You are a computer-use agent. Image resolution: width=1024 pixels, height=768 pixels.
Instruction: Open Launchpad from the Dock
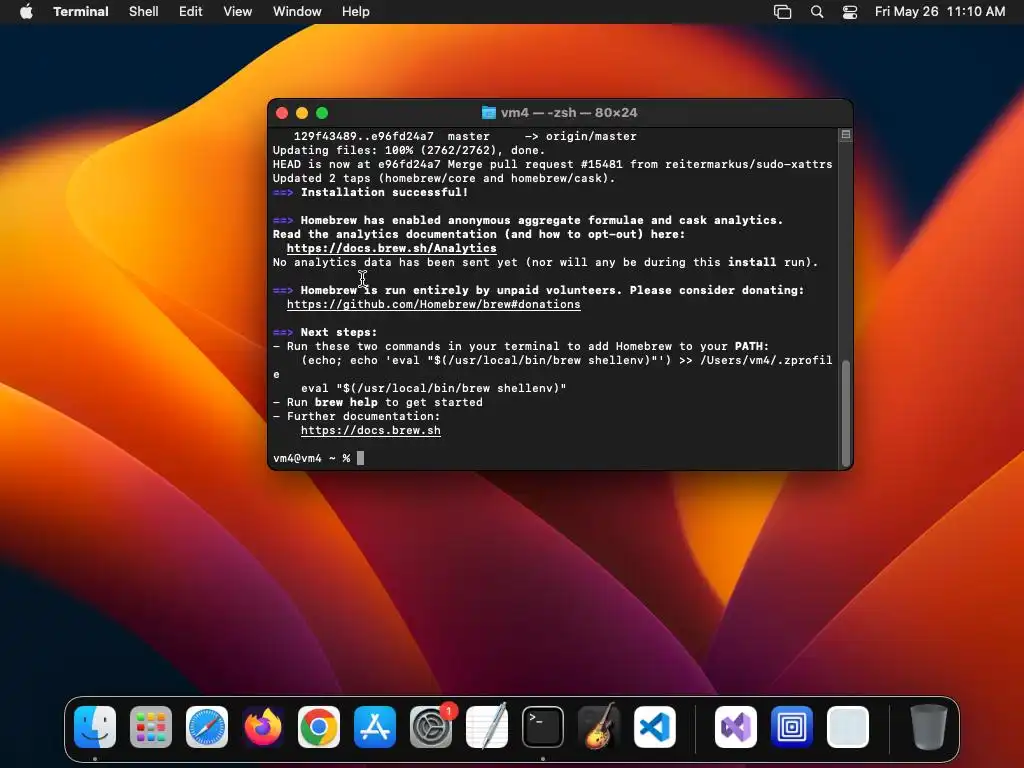151,726
